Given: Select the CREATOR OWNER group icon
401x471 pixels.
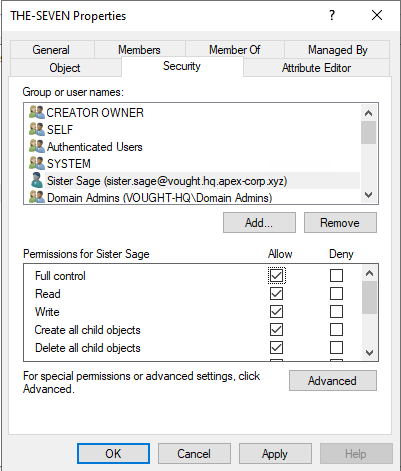Looking at the screenshot, I should 37,112.
